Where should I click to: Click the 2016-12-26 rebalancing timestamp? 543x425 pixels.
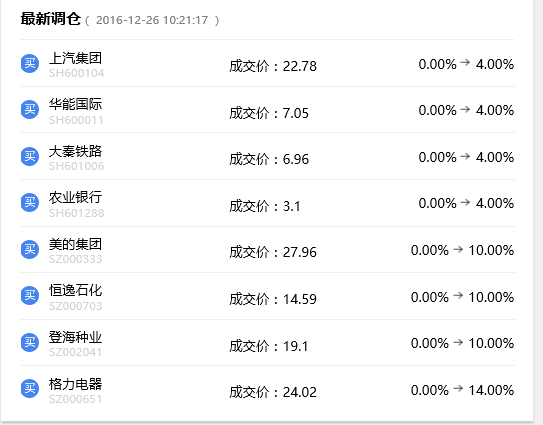152,20
